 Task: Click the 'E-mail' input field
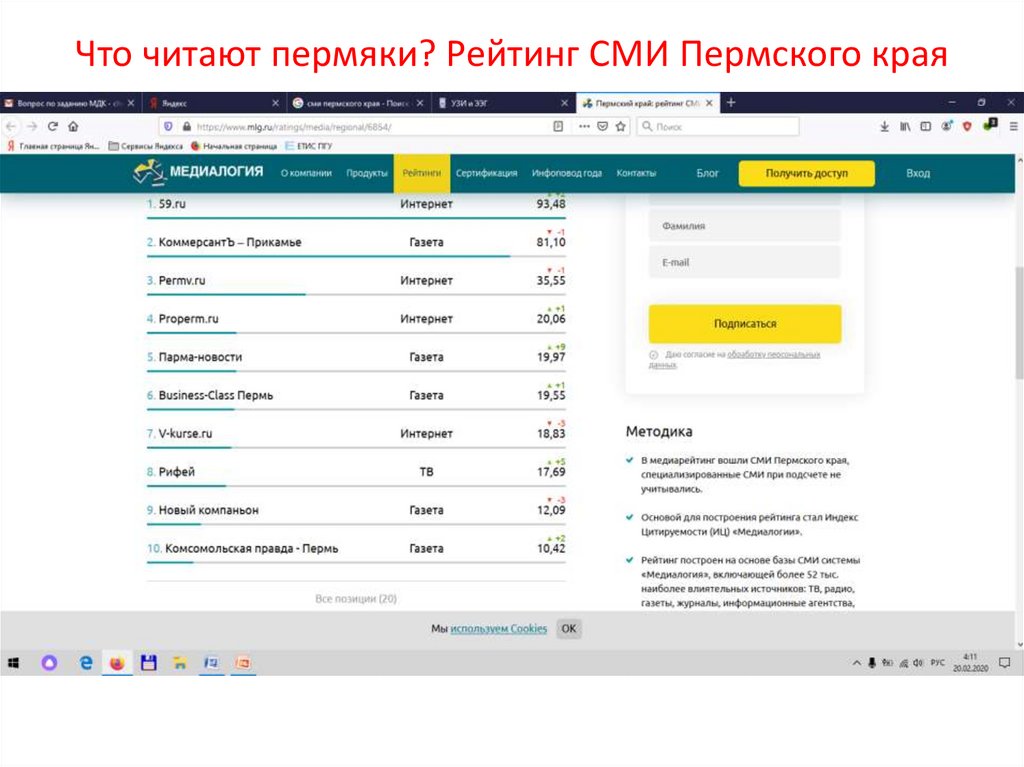click(744, 263)
